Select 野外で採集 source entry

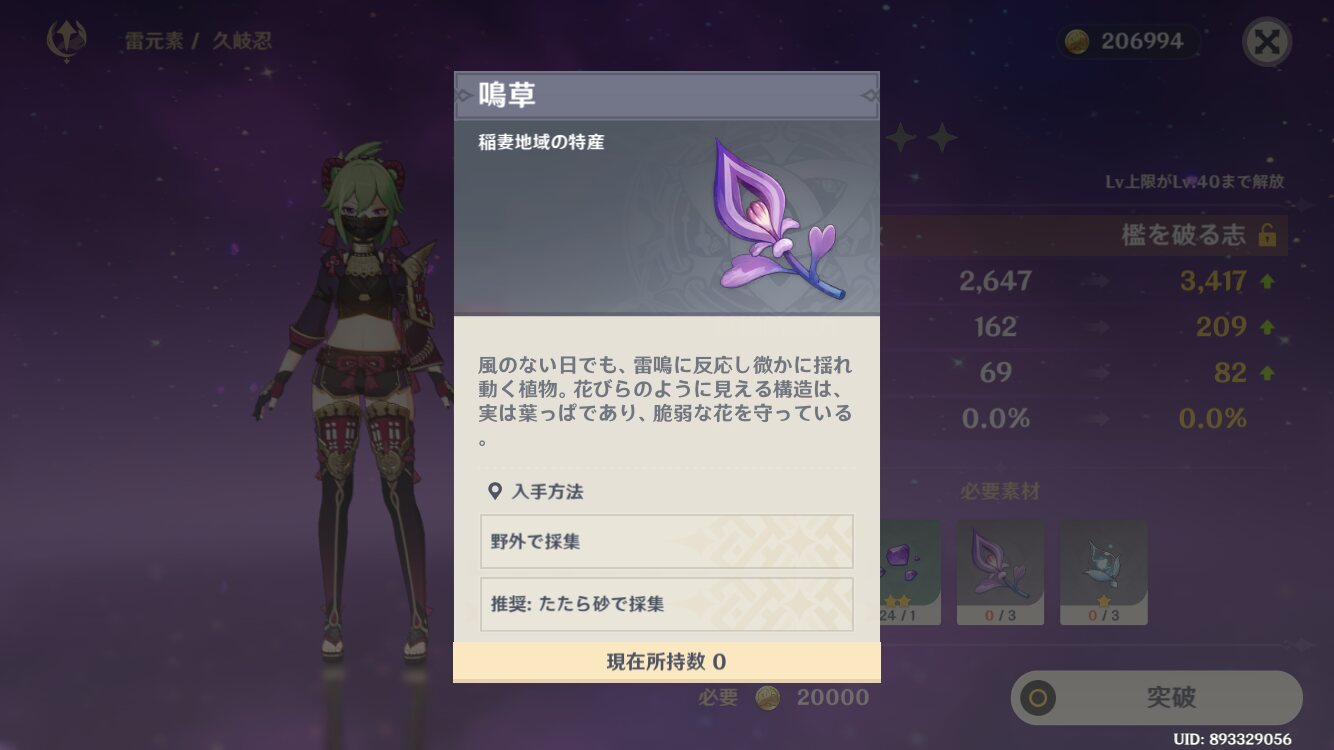(x=667, y=542)
